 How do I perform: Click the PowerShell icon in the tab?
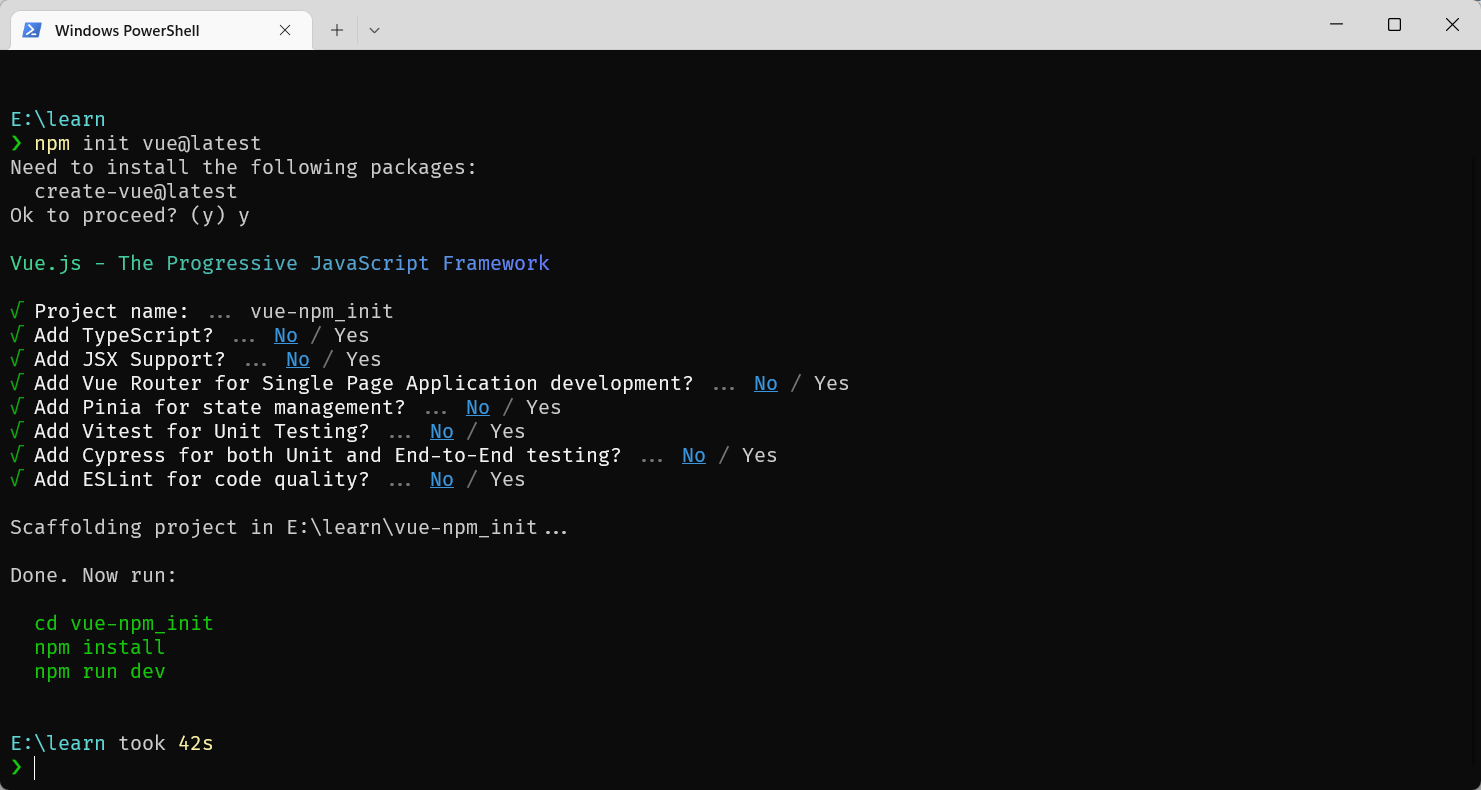[x=32, y=30]
